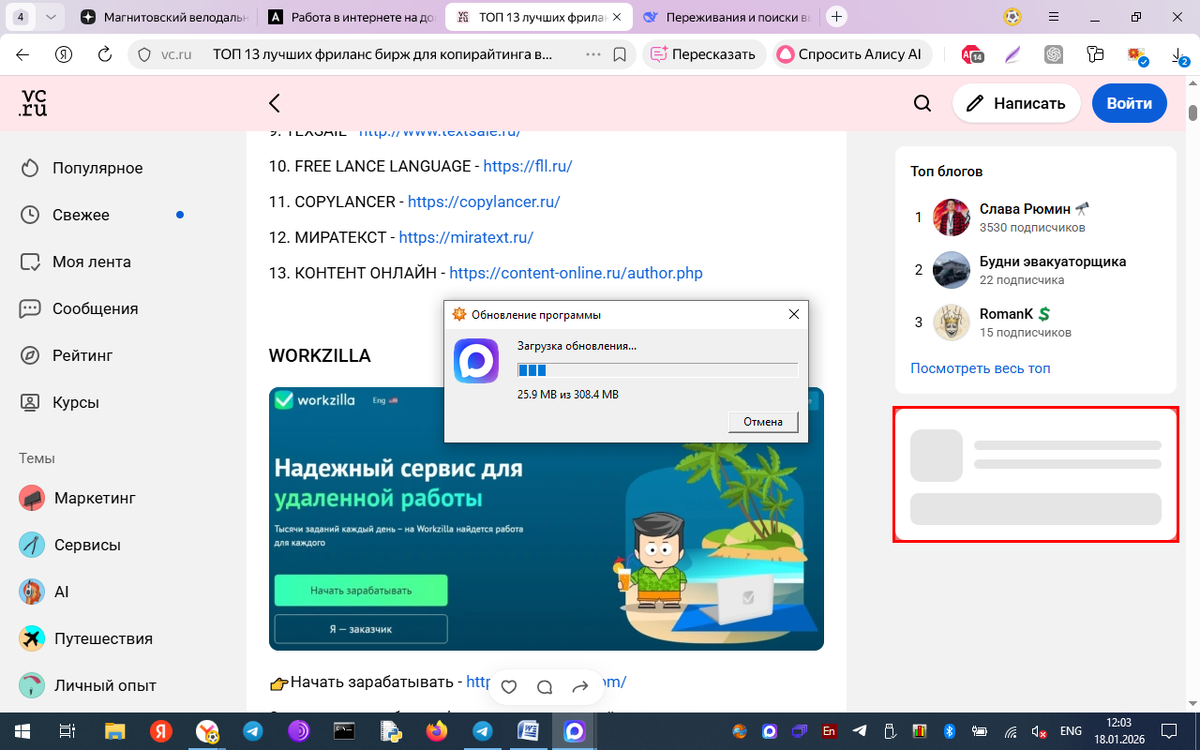Screen dimensions: 1200x750
Task: Open the browser downloads arrow icon
Action: (1177, 54)
